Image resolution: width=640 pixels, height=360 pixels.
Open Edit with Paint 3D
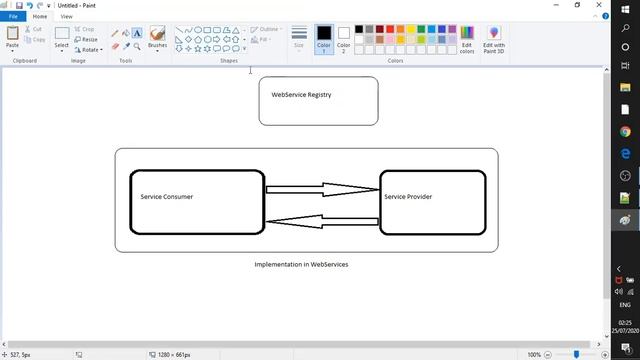click(x=494, y=40)
